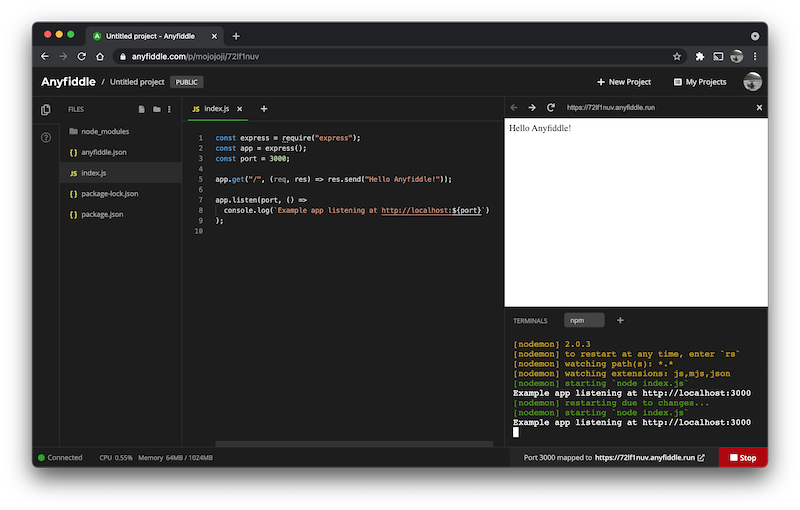Click the "Hello Anyfiddle!" preview text
The width and height of the screenshot is (800, 510).
pos(540,128)
